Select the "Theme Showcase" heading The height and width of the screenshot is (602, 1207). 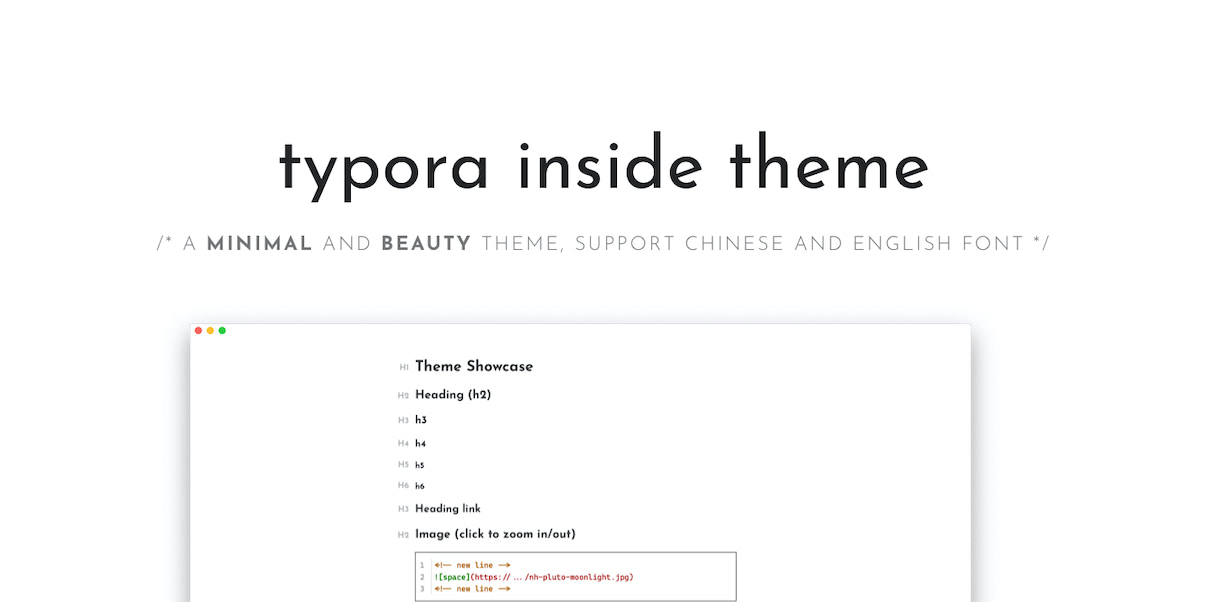[x=474, y=366]
